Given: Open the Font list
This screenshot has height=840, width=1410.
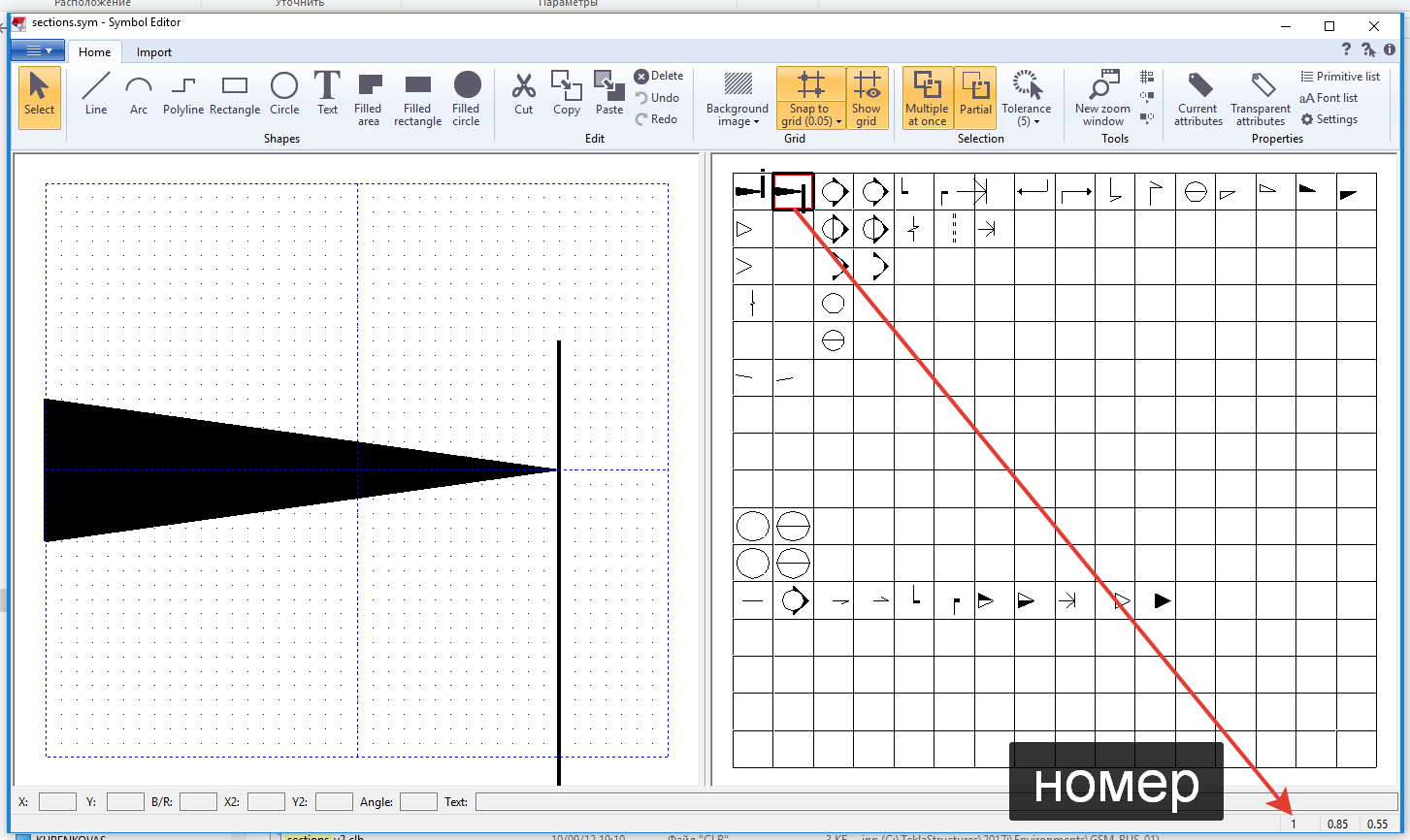Looking at the screenshot, I should coord(1329,98).
